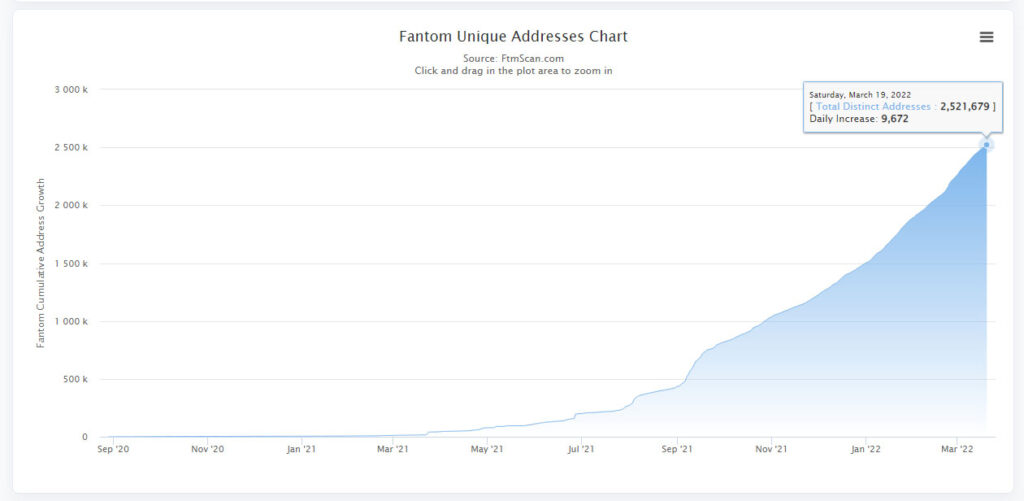Click the 'Sep '21' x-axis label
The width and height of the screenshot is (1024, 501).
click(677, 449)
